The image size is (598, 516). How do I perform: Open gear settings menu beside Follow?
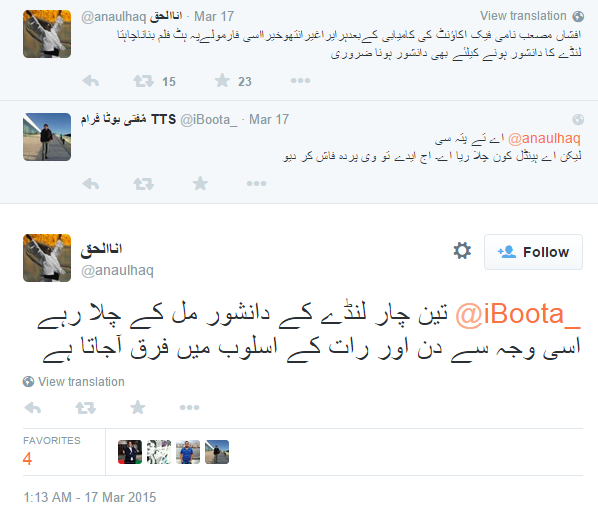(x=462, y=251)
